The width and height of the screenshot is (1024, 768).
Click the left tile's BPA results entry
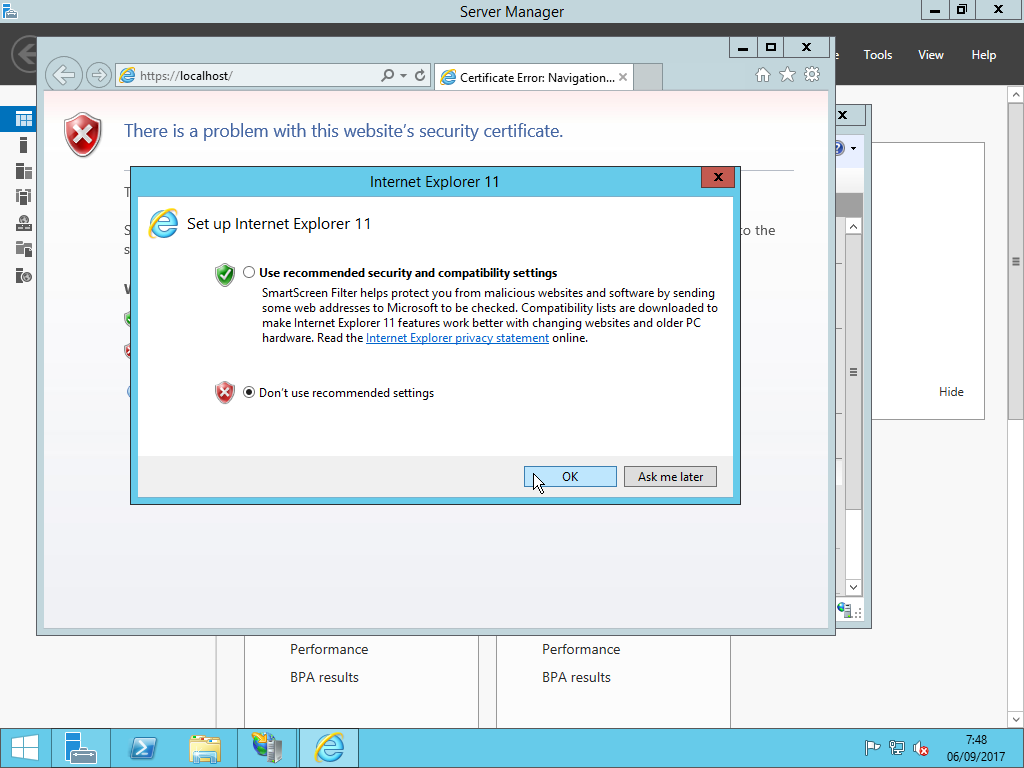(x=325, y=677)
